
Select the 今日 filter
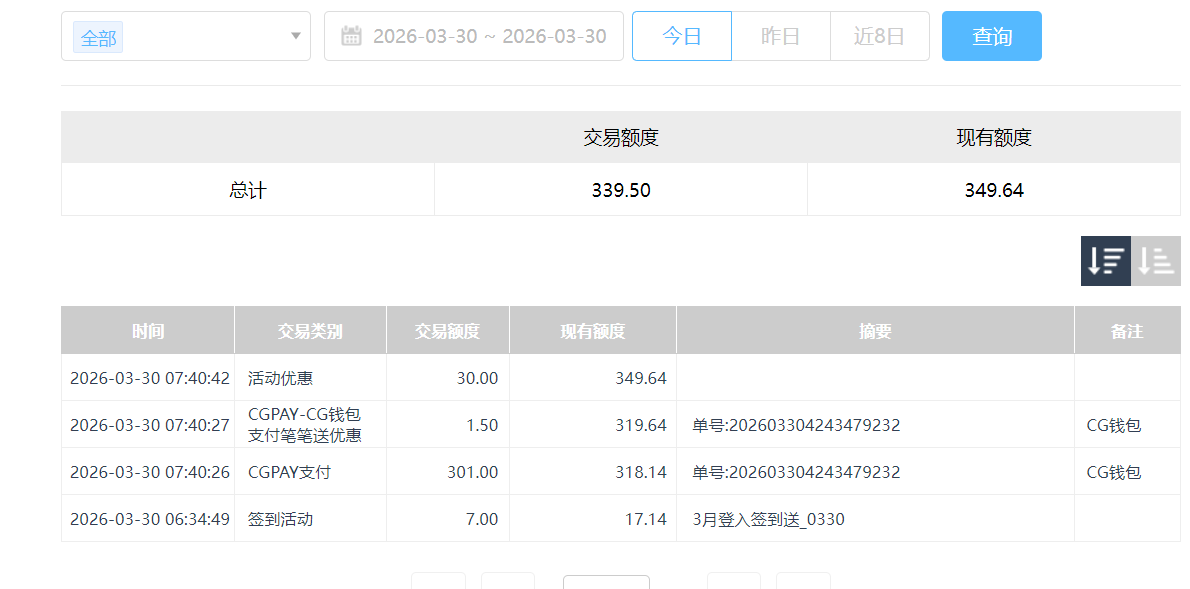pos(681,35)
